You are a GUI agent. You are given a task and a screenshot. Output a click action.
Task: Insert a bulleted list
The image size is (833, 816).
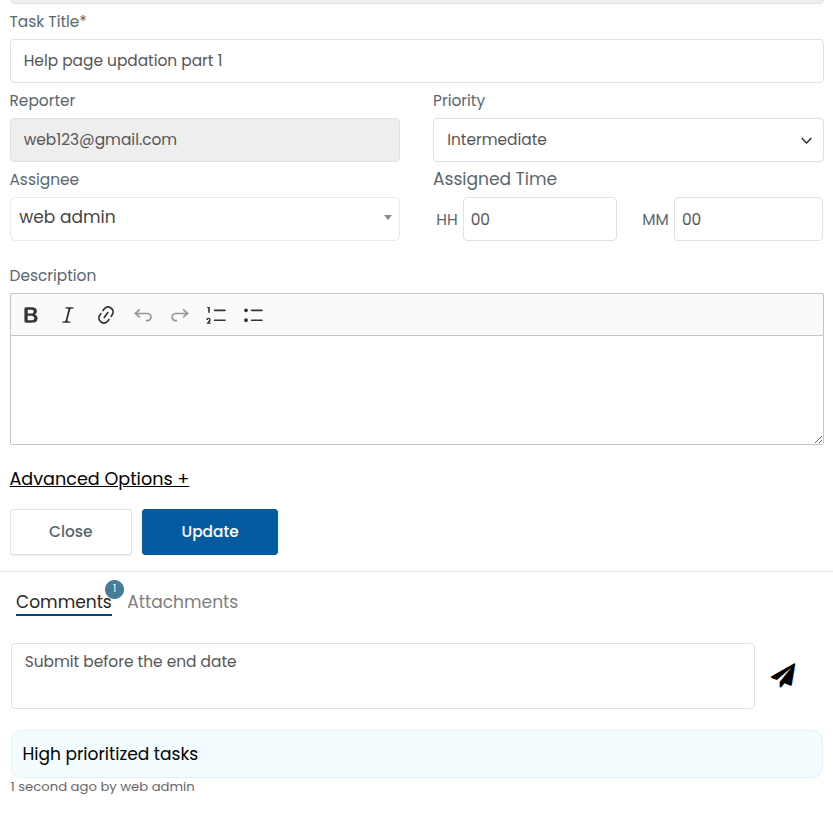point(253,315)
